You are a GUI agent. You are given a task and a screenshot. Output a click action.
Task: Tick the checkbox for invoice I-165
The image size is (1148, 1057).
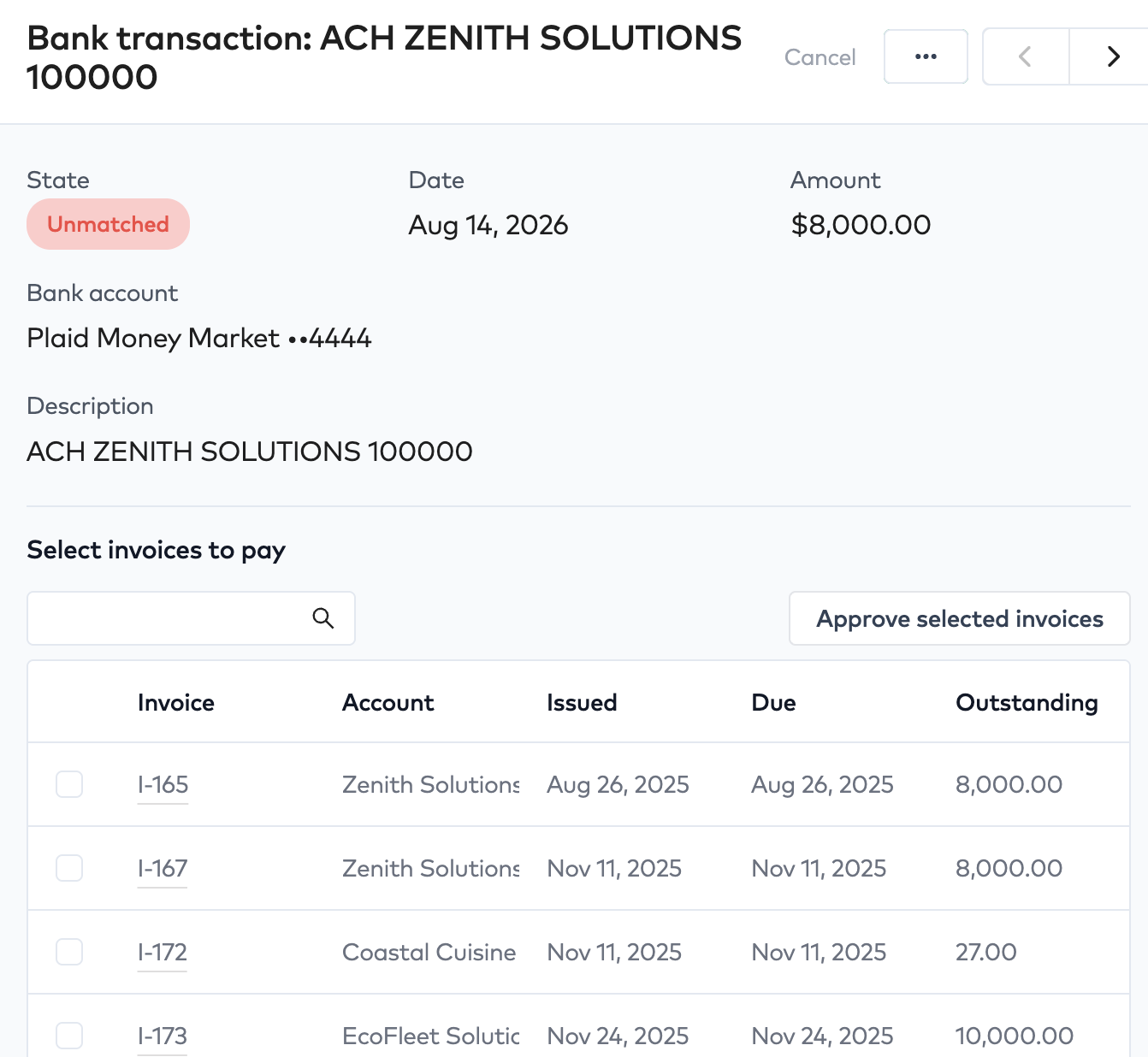point(69,784)
